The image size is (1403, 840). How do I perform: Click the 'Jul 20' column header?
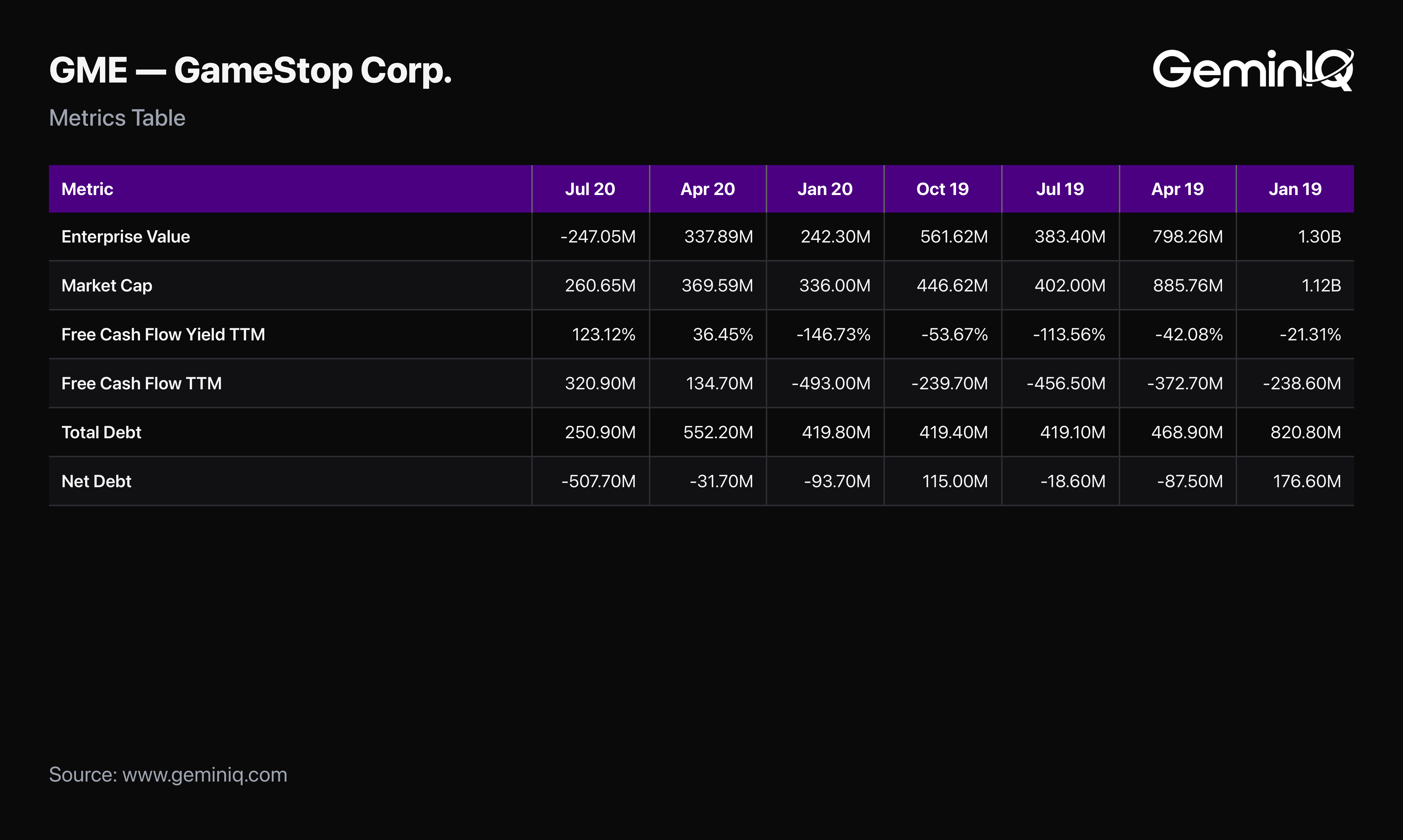pyautogui.click(x=590, y=189)
